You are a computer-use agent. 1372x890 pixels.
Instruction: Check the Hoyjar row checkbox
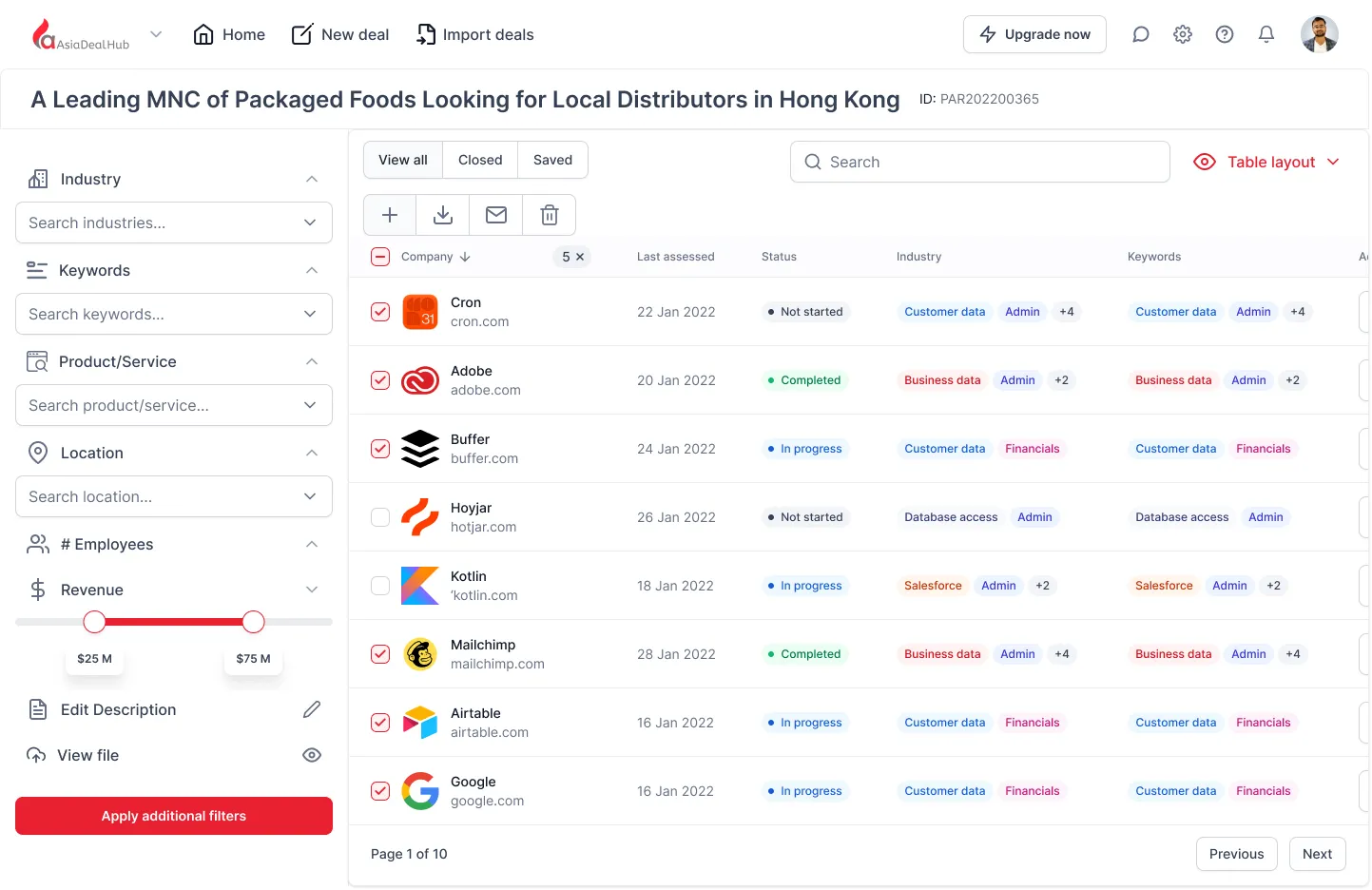coord(380,517)
